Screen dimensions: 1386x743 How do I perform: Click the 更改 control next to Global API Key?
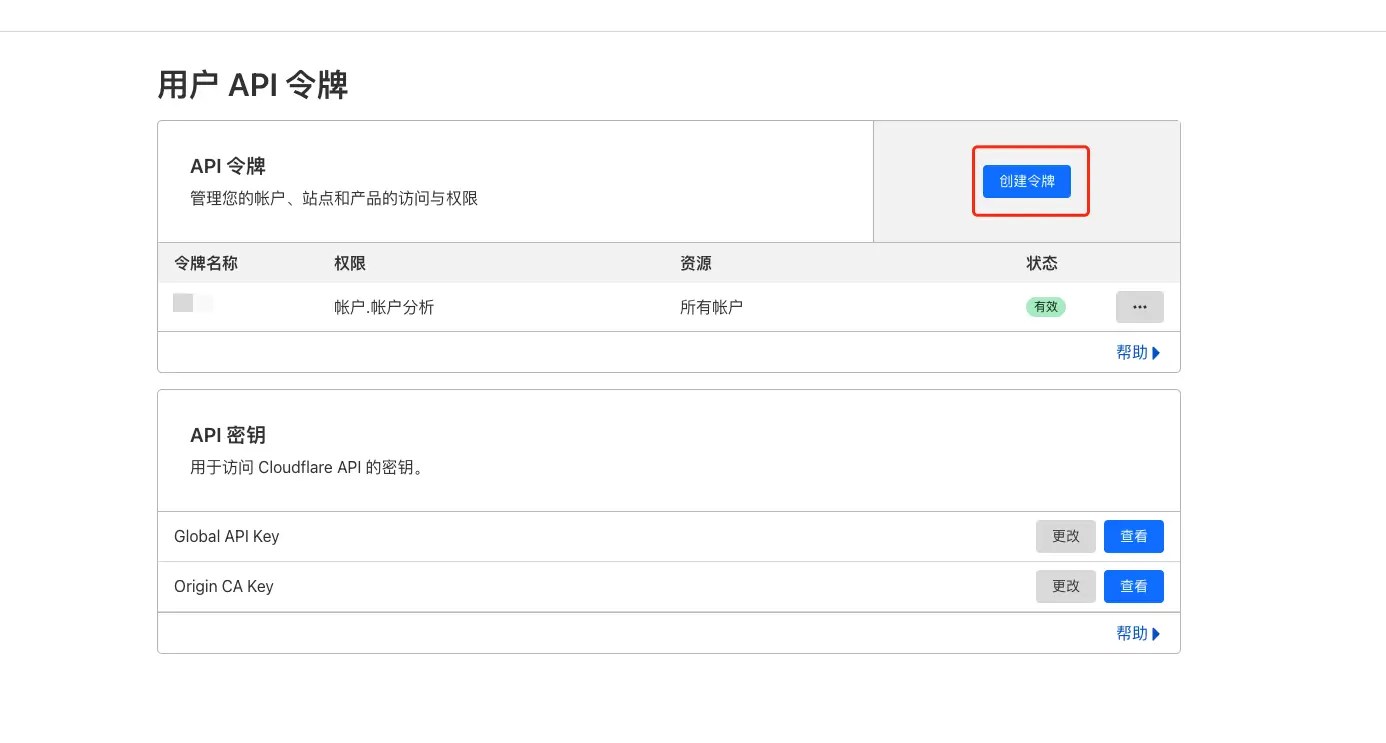click(x=1065, y=536)
